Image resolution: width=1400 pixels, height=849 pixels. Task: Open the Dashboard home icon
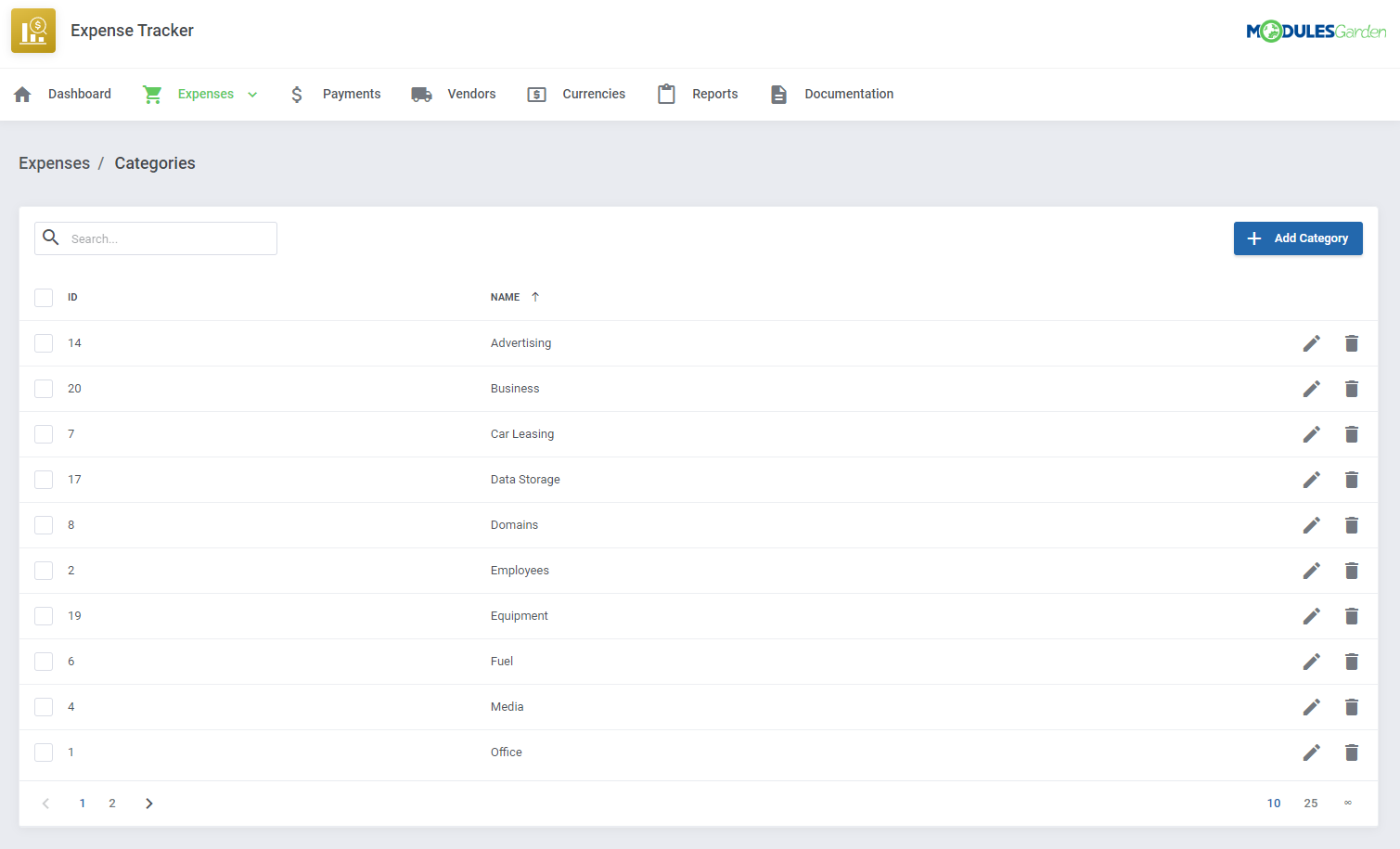[x=21, y=94]
